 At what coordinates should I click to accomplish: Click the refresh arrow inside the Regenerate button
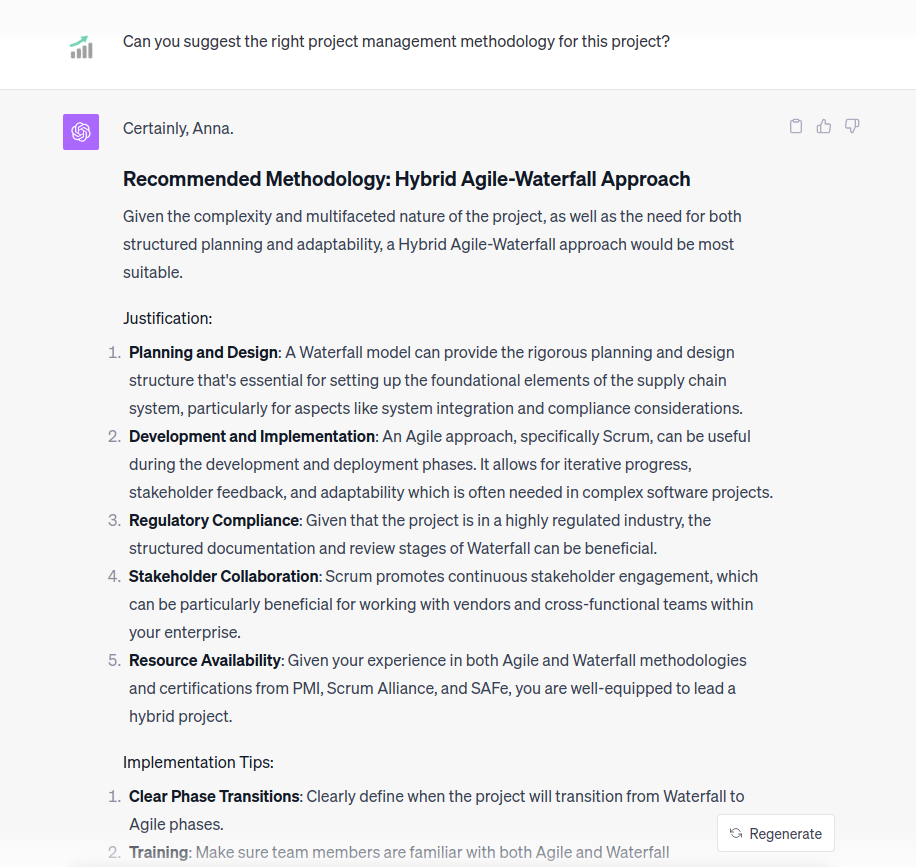coord(734,832)
